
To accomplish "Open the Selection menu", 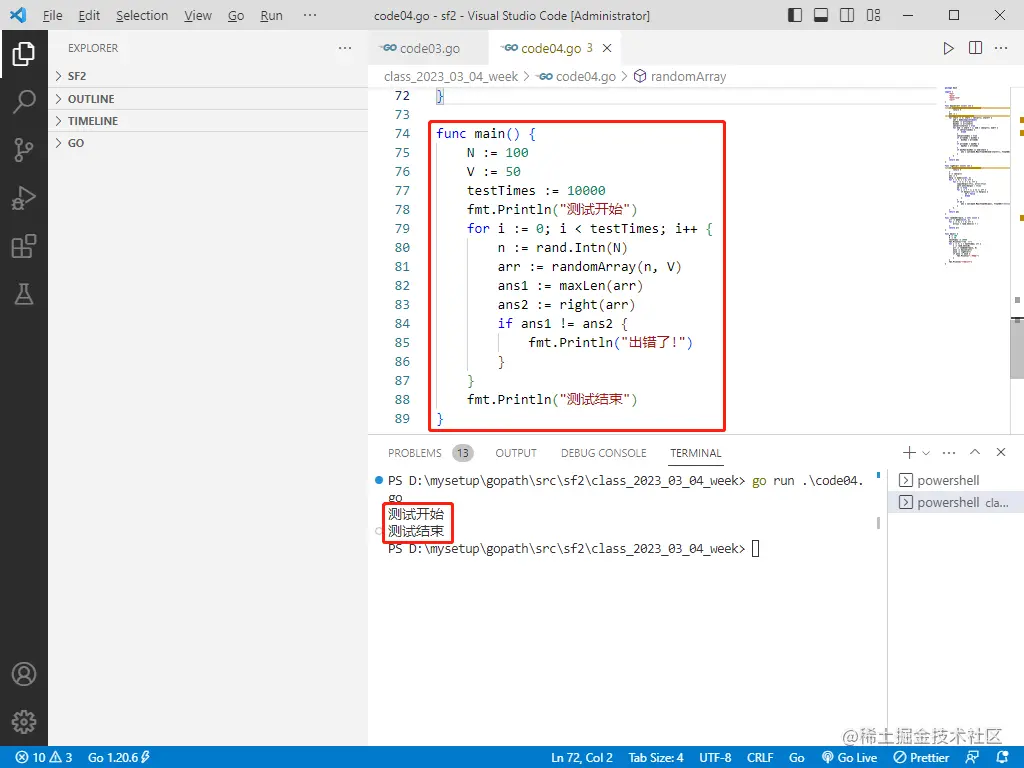I will (x=142, y=15).
